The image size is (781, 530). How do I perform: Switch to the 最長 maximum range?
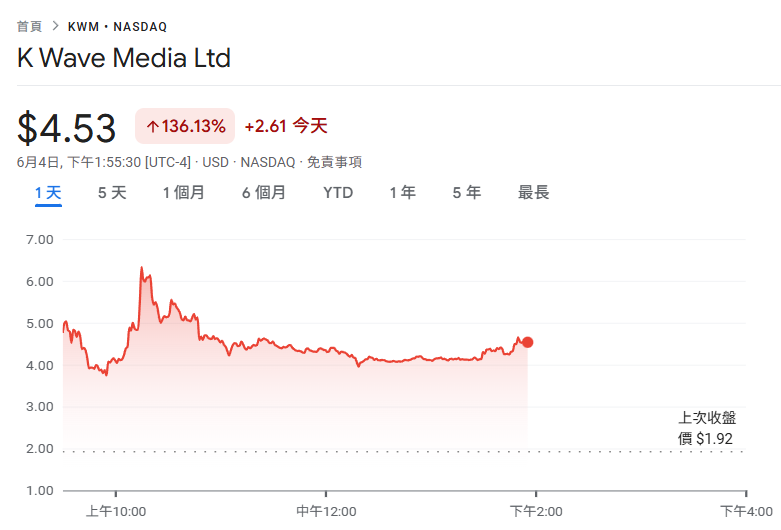coord(534,193)
